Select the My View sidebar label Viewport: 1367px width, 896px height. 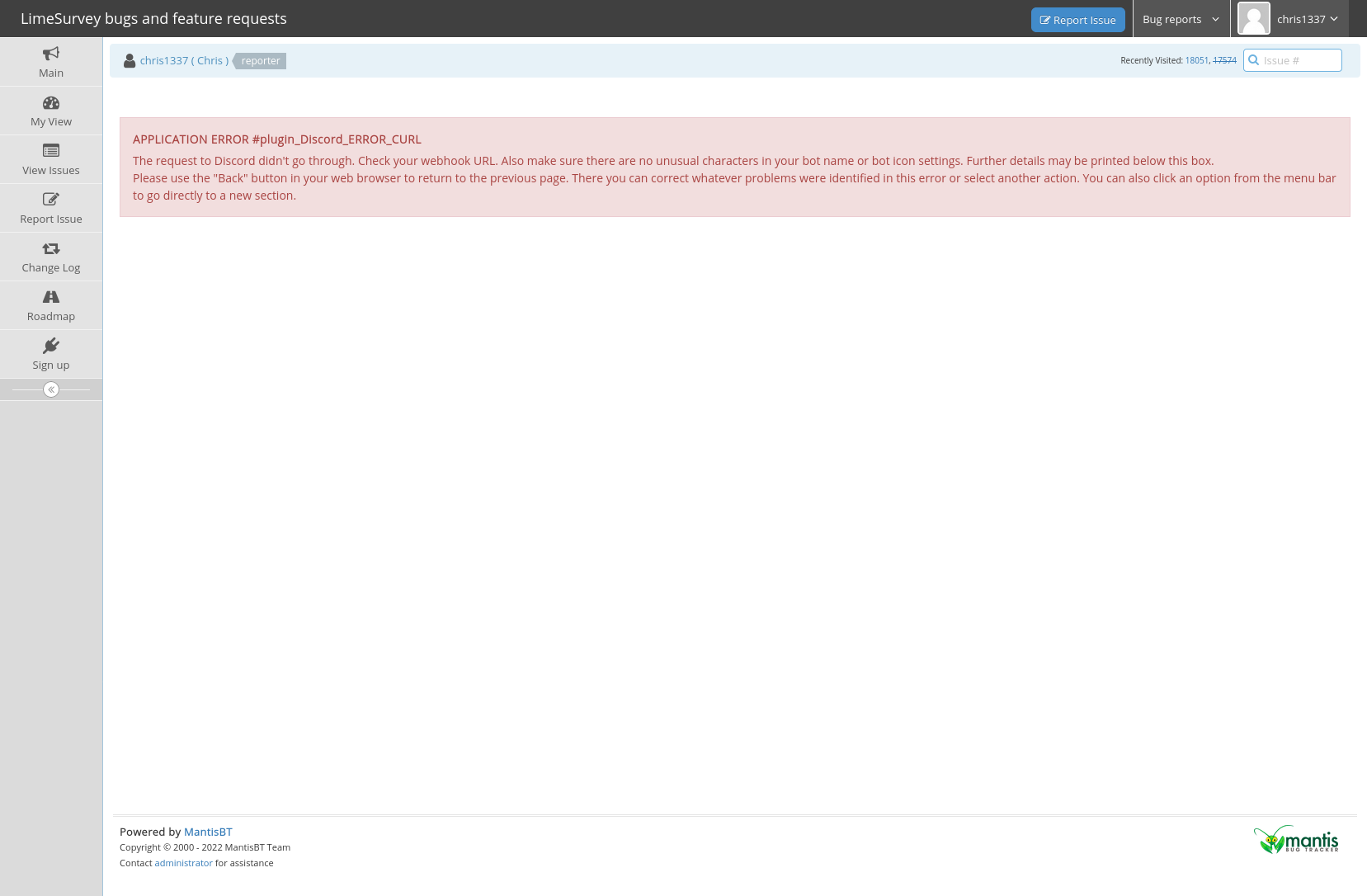pos(51,122)
